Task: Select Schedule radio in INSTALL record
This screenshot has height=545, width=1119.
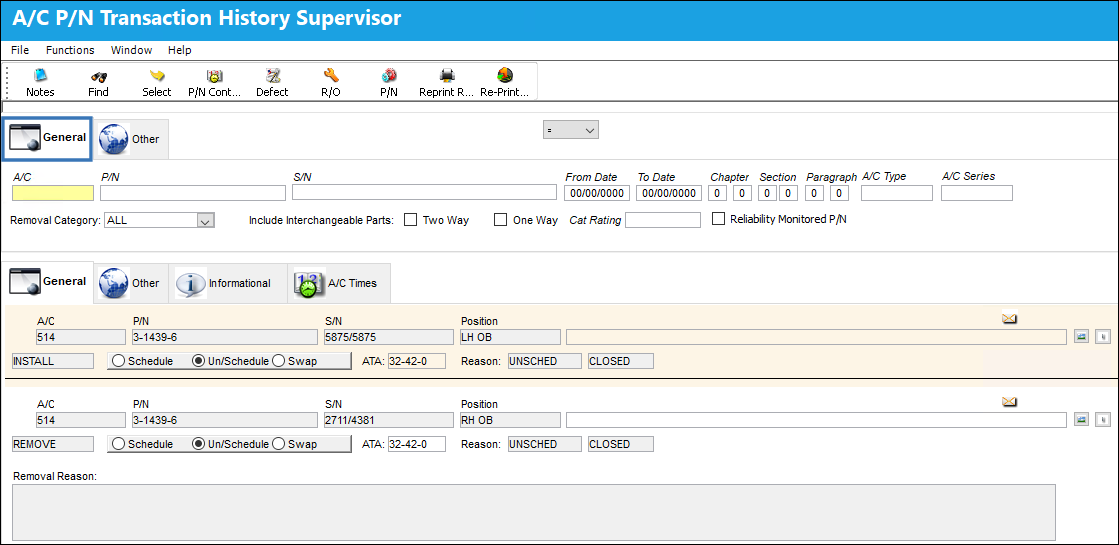Action: coord(119,361)
